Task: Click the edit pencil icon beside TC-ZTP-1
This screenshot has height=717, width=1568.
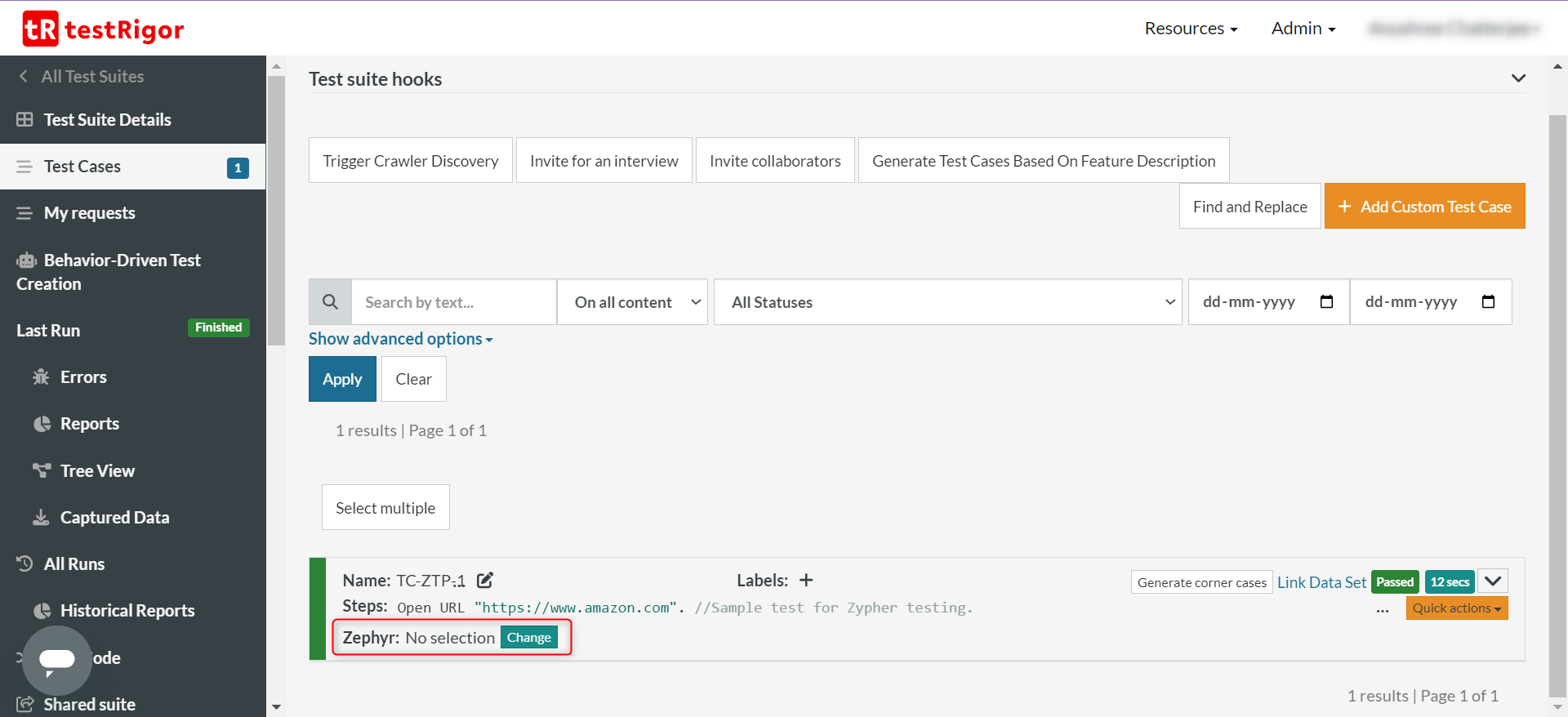Action: click(x=485, y=581)
